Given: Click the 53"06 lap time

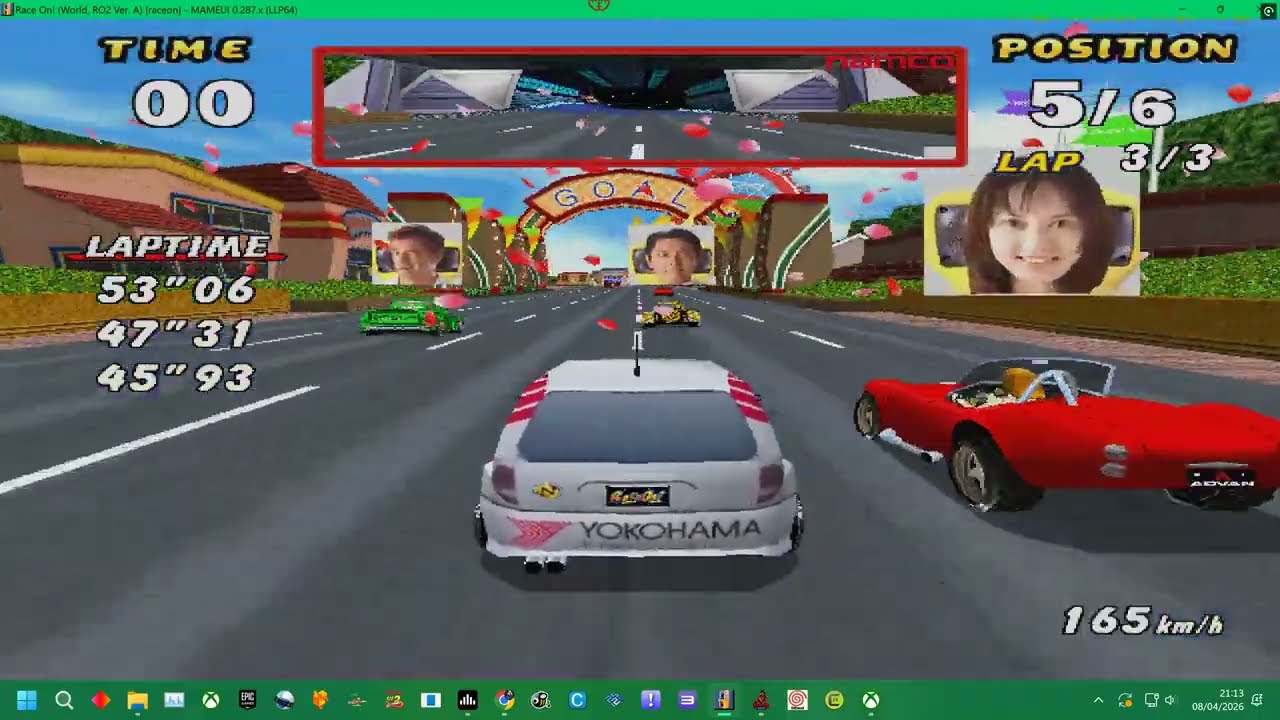Looking at the screenshot, I should tap(177, 290).
